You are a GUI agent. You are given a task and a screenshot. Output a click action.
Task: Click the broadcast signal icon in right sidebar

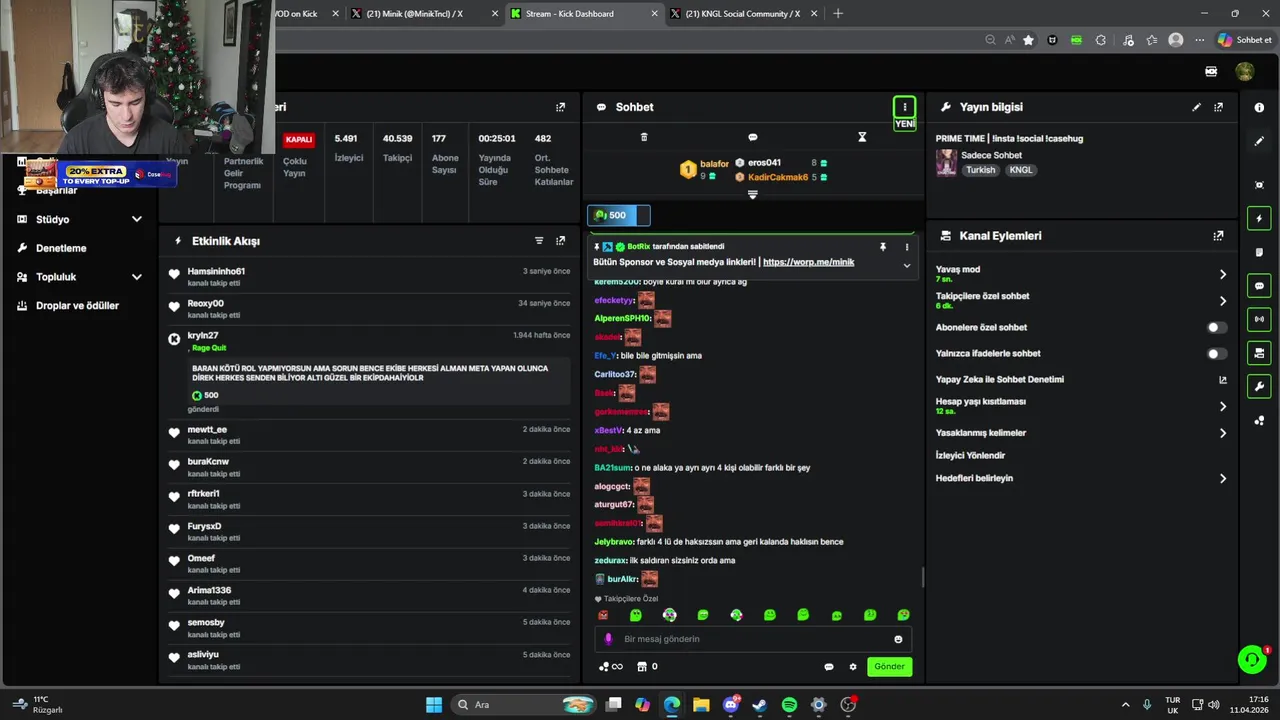tap(1259, 319)
